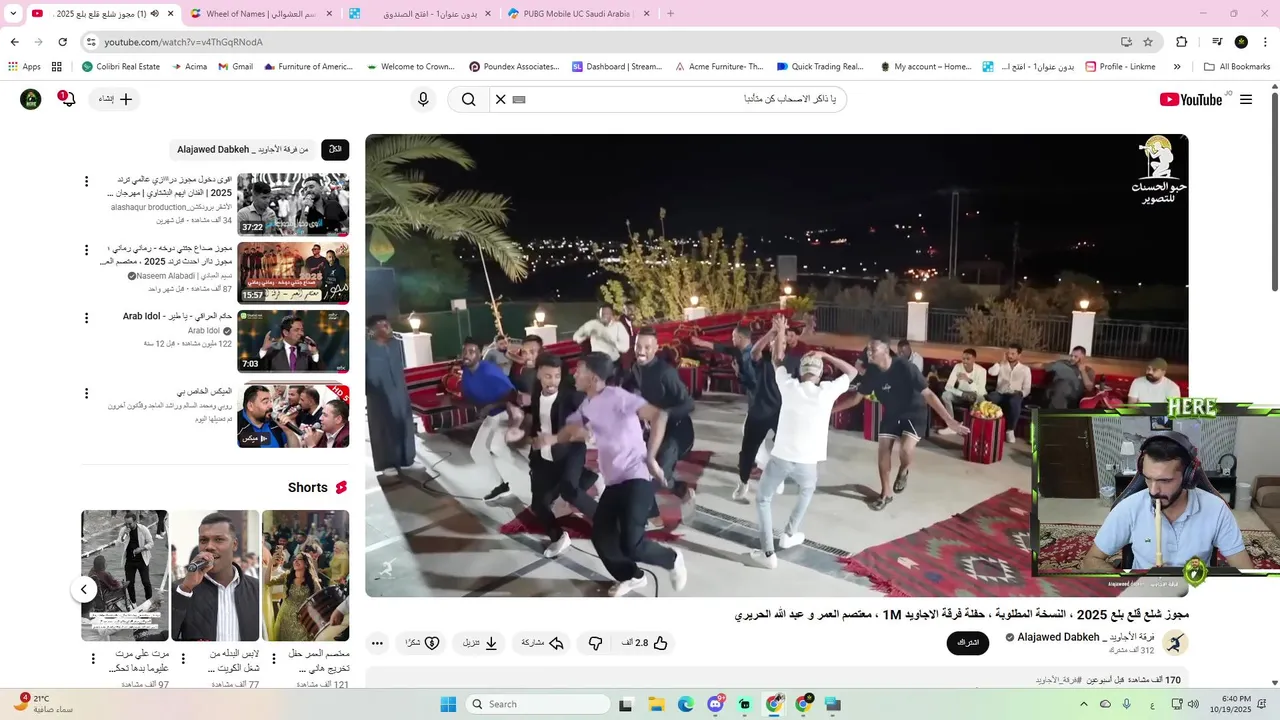1280x720 pixels.
Task: Open the ميكس mix playlist thumbnail
Action: point(293,416)
